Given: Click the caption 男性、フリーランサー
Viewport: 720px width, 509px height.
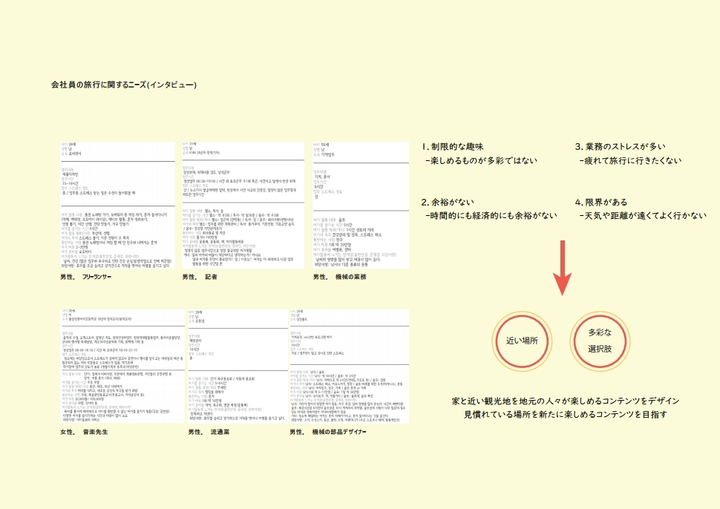Looking at the screenshot, I should pos(86,277).
